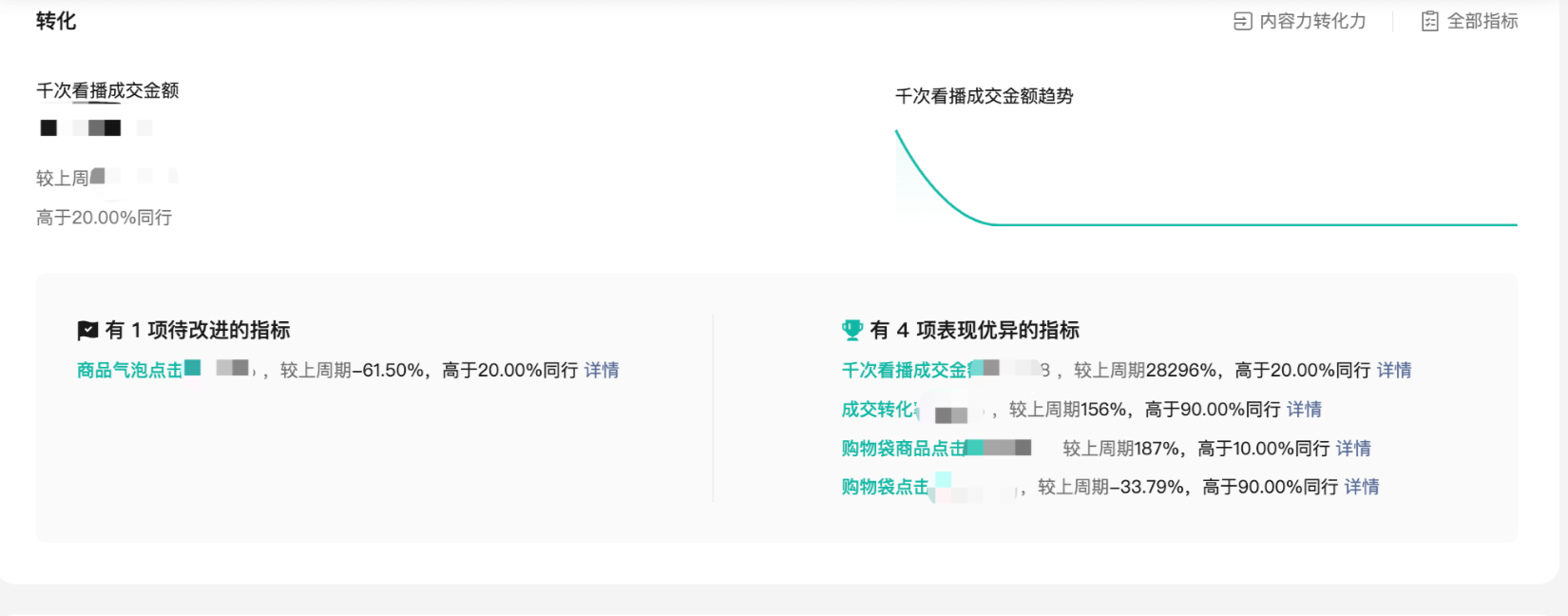Open 详情 on the 较上周期187% row
The image size is (1568, 616).
pos(1353,449)
